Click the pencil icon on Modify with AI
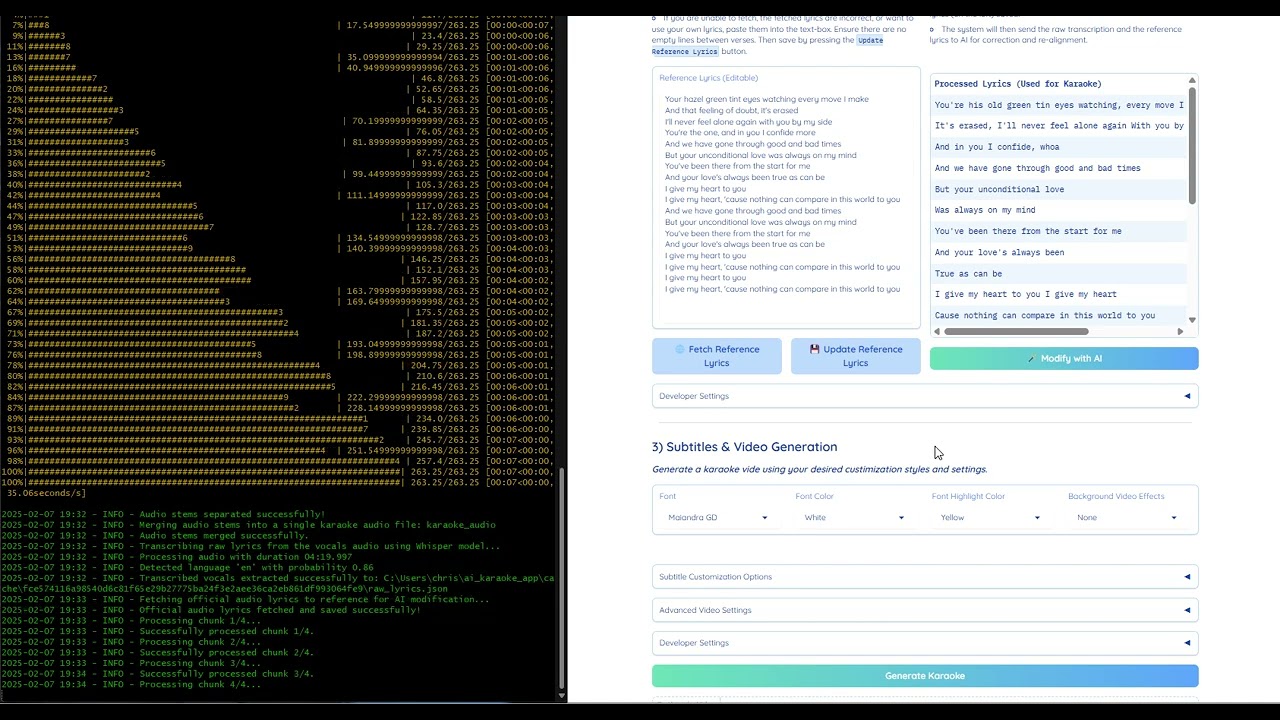This screenshot has height=720, width=1280. pyautogui.click(x=1032, y=358)
